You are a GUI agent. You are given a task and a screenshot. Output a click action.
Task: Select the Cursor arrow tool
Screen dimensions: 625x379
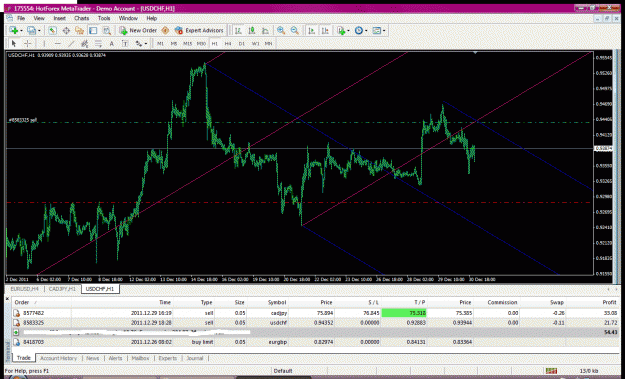click(14, 43)
